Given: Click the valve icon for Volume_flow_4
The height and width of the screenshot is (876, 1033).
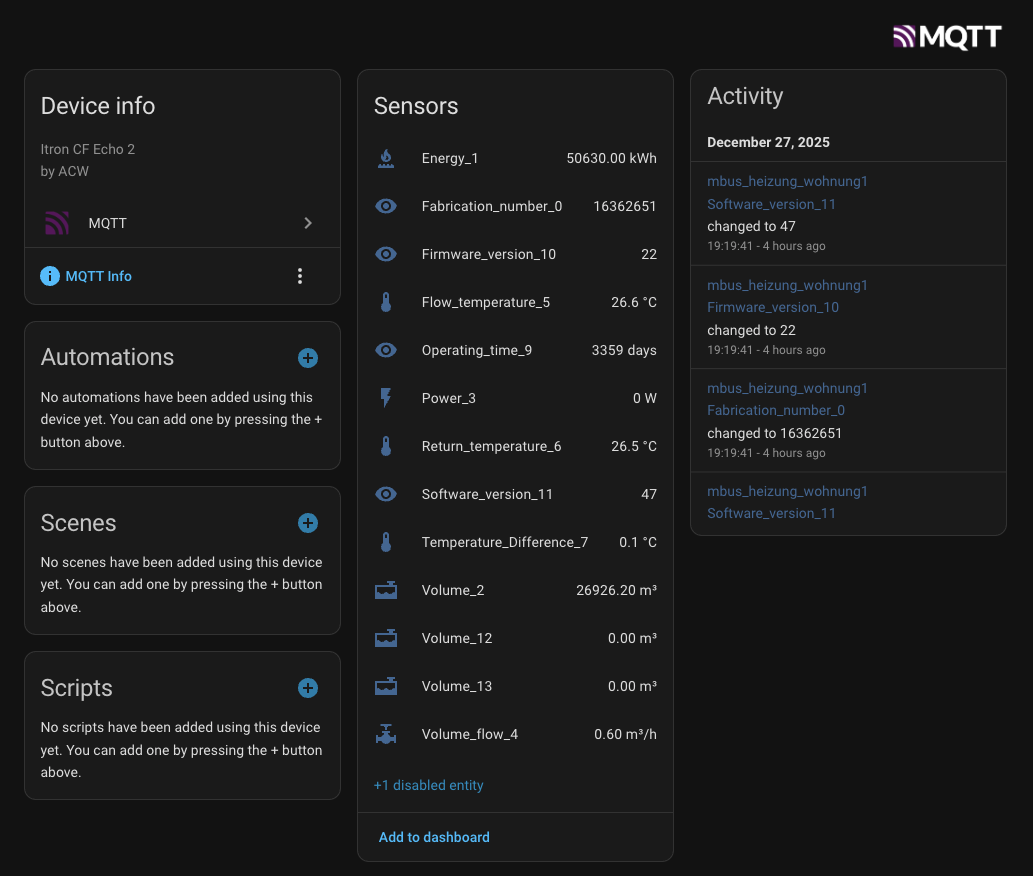Looking at the screenshot, I should 386,734.
